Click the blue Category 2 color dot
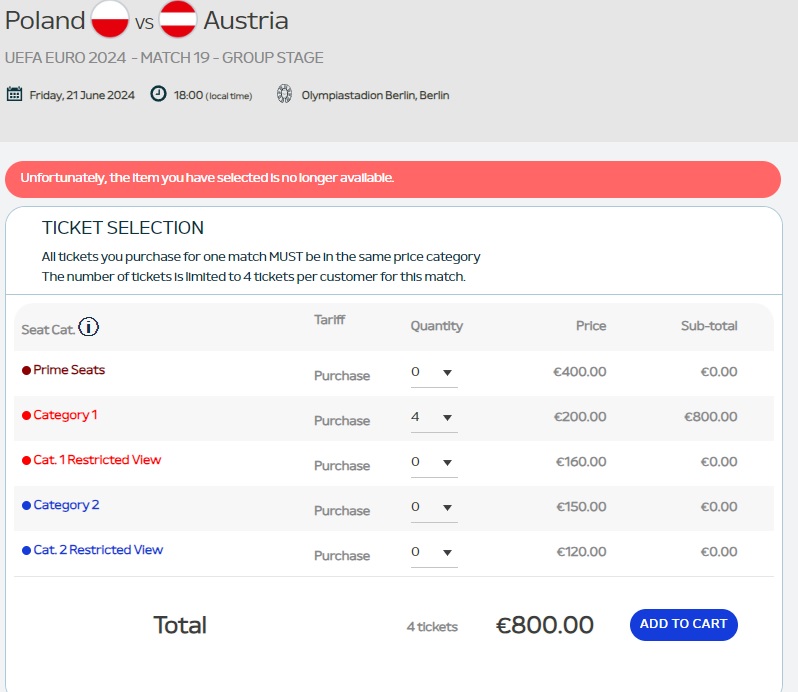 click(x=26, y=506)
